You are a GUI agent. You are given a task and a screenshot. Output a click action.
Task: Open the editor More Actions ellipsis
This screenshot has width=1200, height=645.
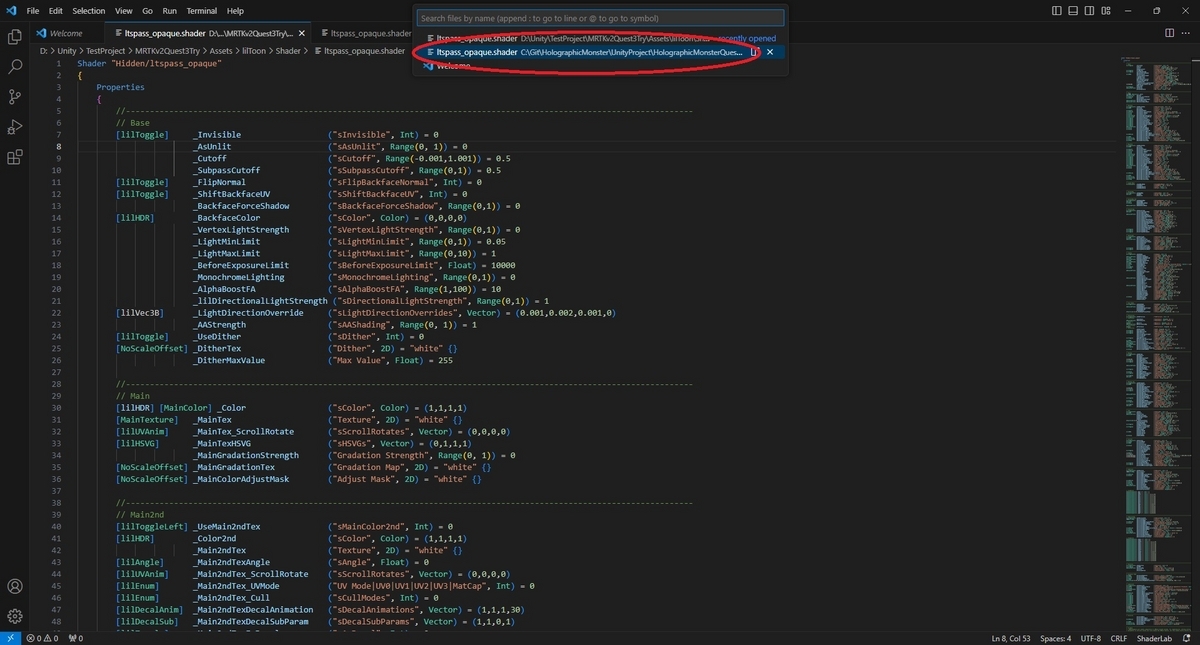1184,33
